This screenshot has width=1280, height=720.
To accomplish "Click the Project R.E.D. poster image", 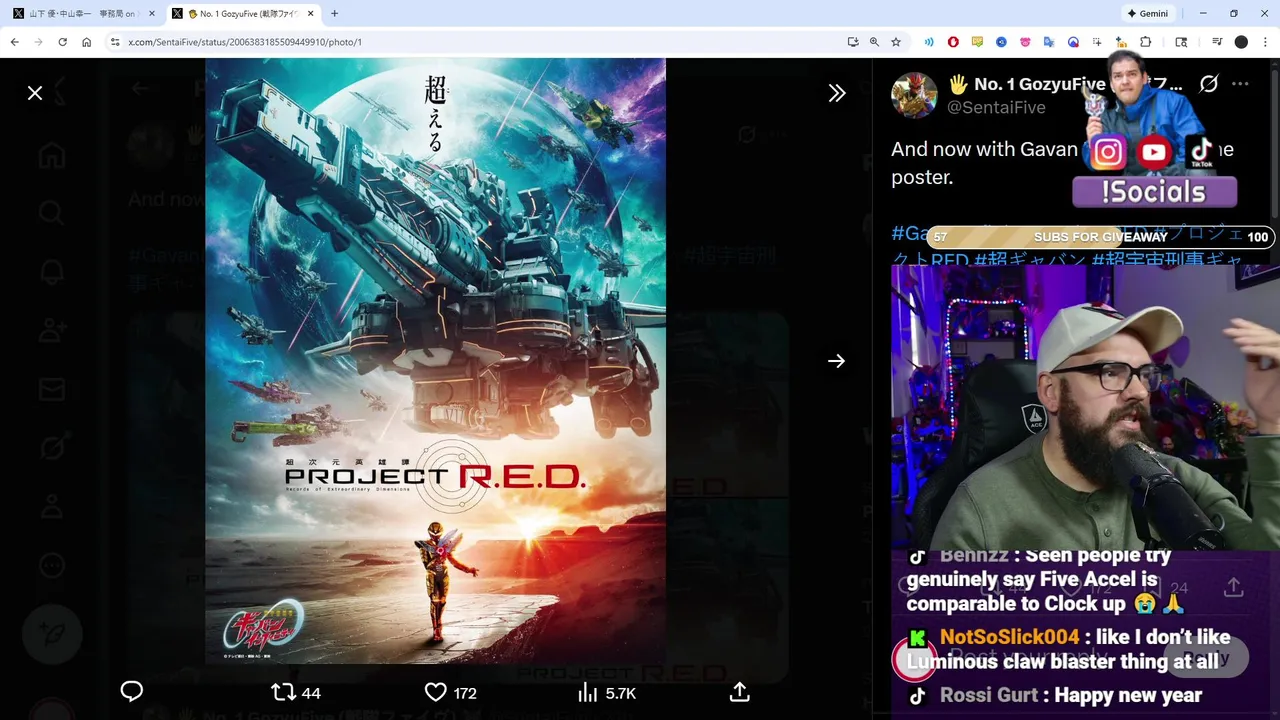I will point(435,361).
